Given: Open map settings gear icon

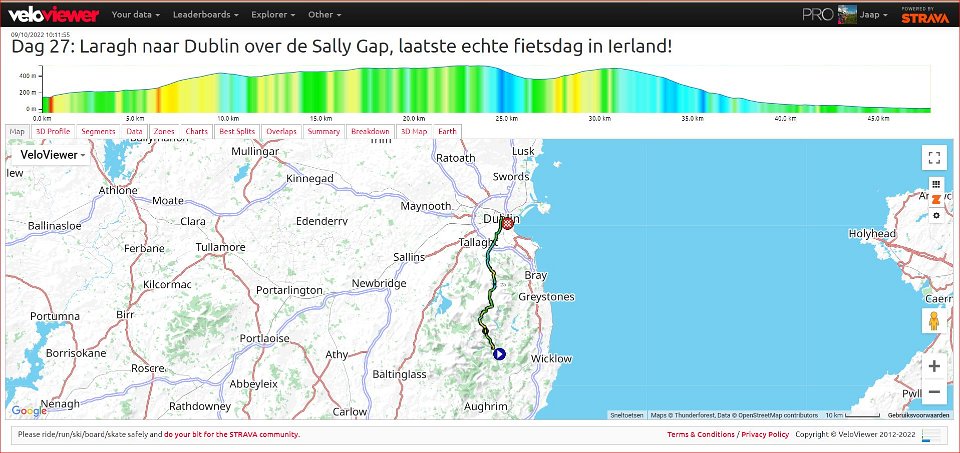Looking at the screenshot, I should point(936,215).
